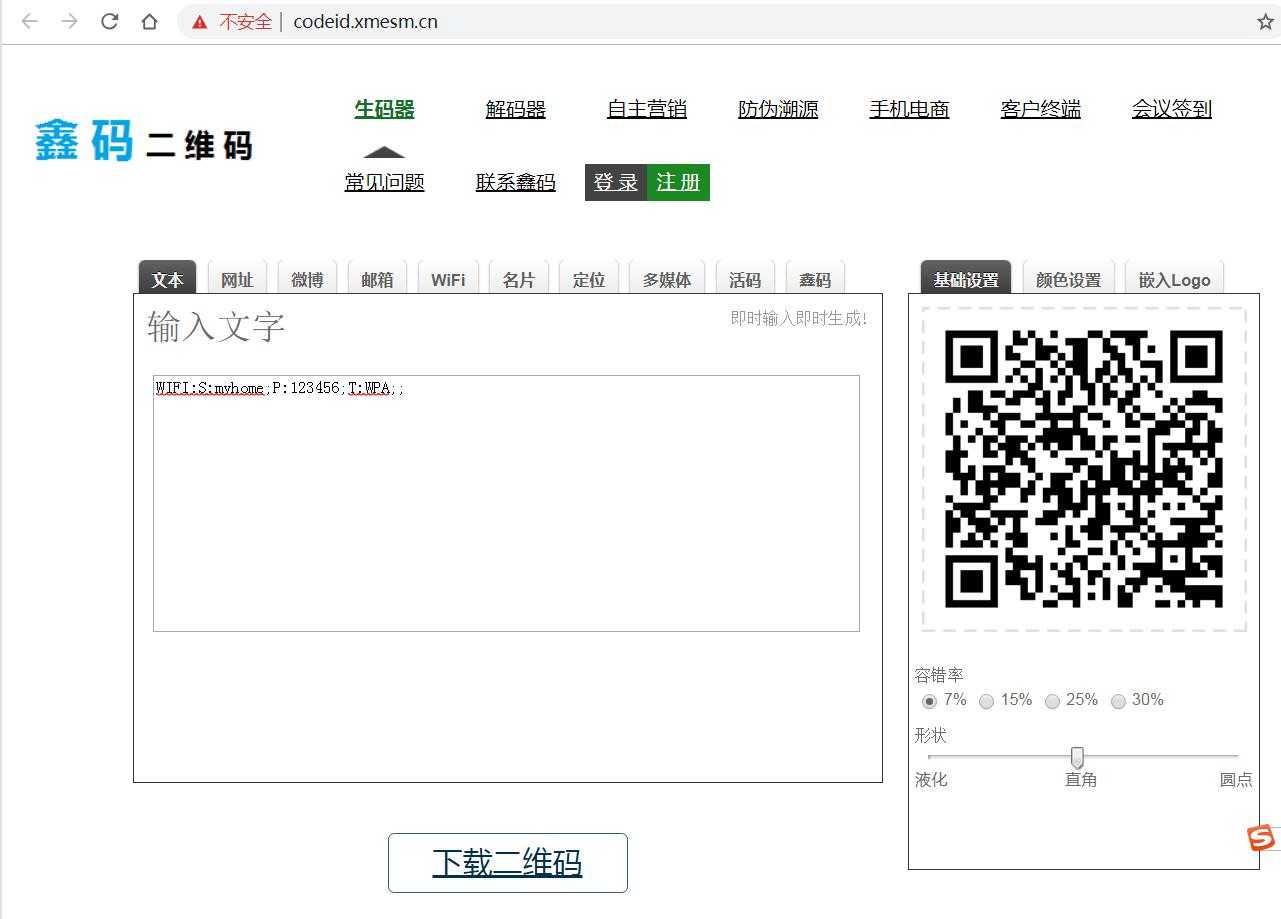Image resolution: width=1281 pixels, height=919 pixels.
Task: Click the 液化 shape label
Action: [931, 779]
